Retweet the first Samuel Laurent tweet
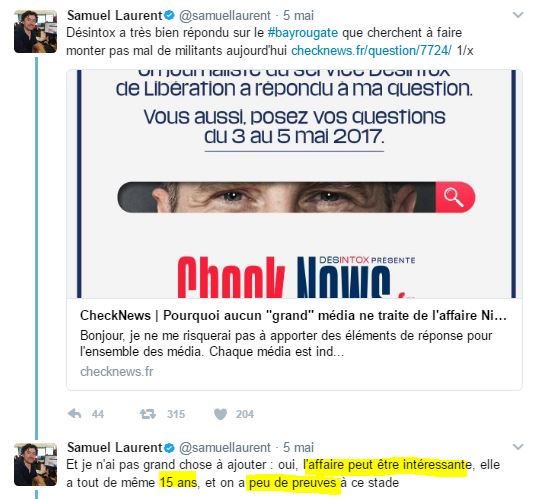The height and width of the screenshot is (499, 534). pos(148,414)
